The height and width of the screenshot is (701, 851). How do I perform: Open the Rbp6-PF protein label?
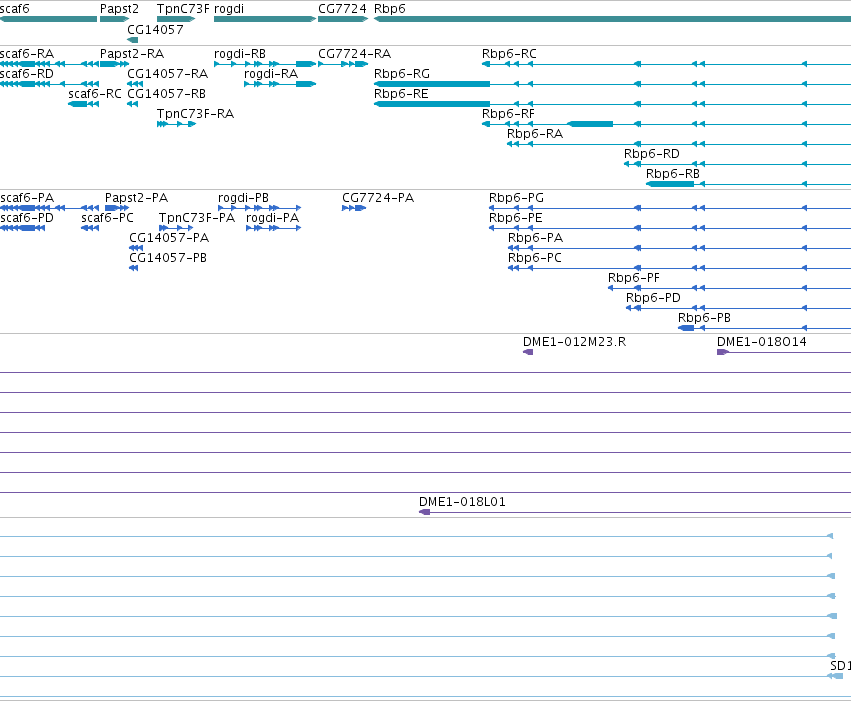click(x=634, y=278)
